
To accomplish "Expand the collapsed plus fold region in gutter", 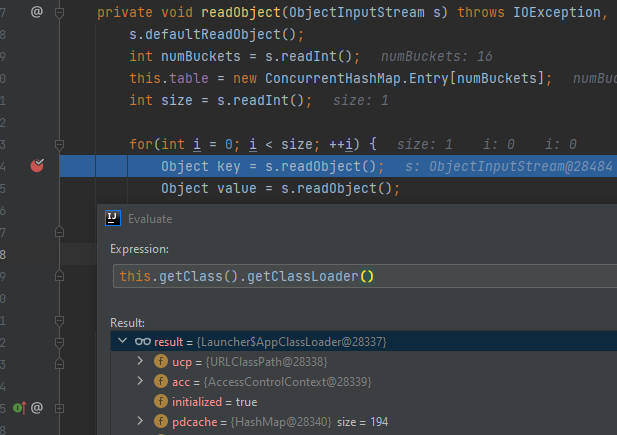I will click(59, 408).
